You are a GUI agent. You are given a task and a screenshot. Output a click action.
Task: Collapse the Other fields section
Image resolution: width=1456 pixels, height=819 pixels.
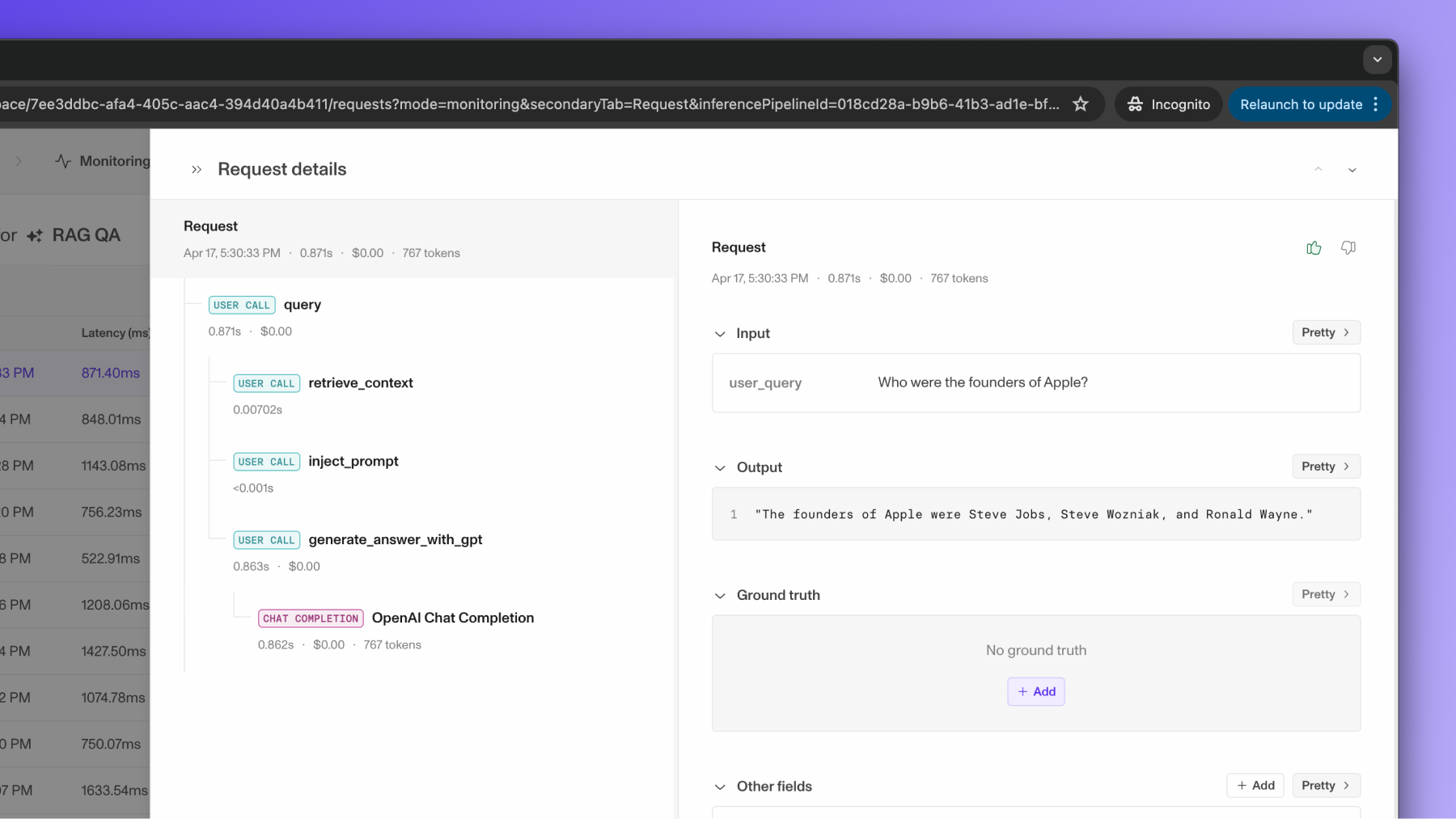[x=720, y=787]
